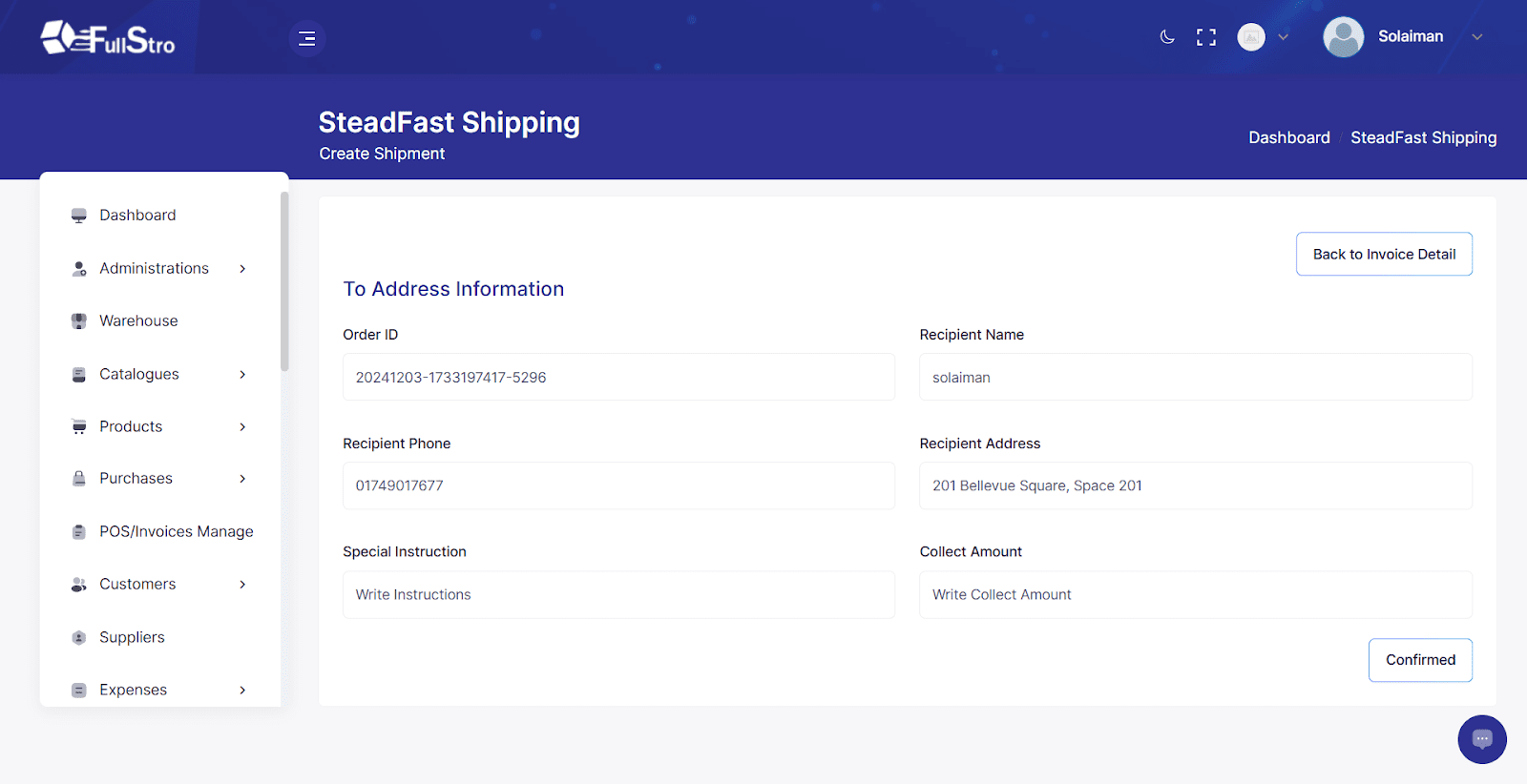Open the chat support bubble
The height and width of the screenshot is (784, 1527).
pyautogui.click(x=1482, y=739)
